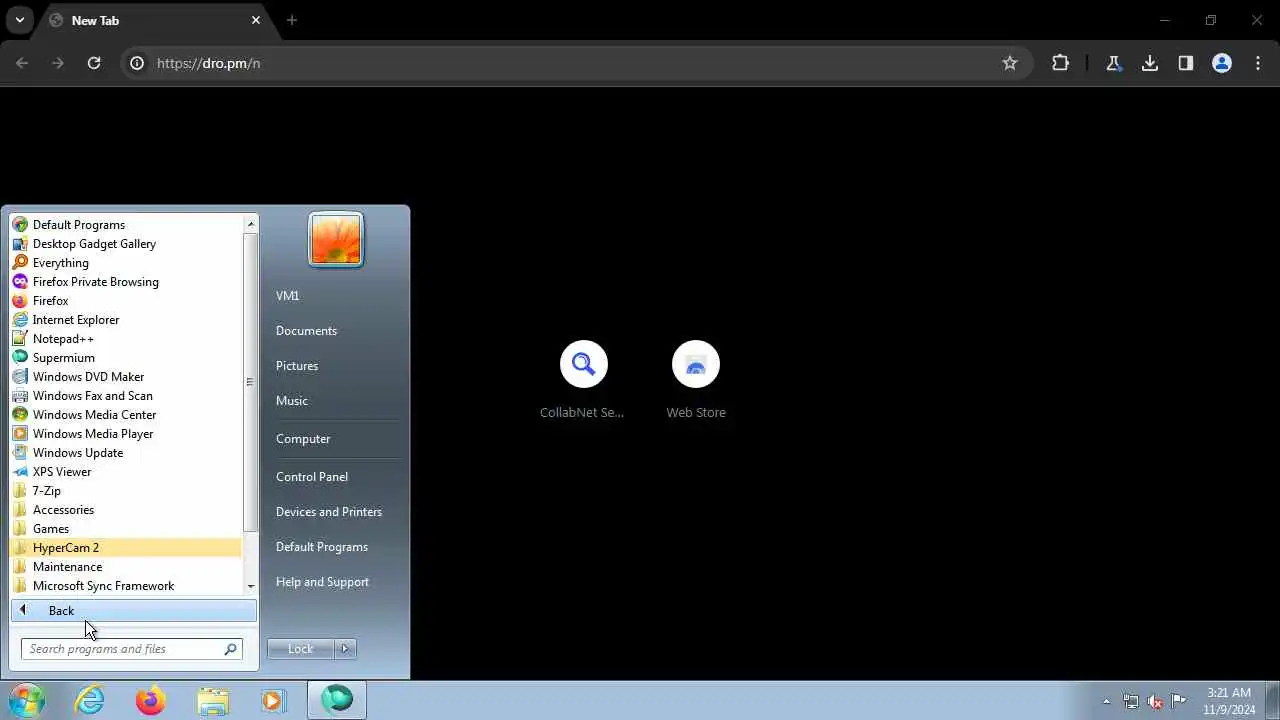This screenshot has width=1280, height=720.
Task: Expand the Accessories folder
Action: [125, 510]
